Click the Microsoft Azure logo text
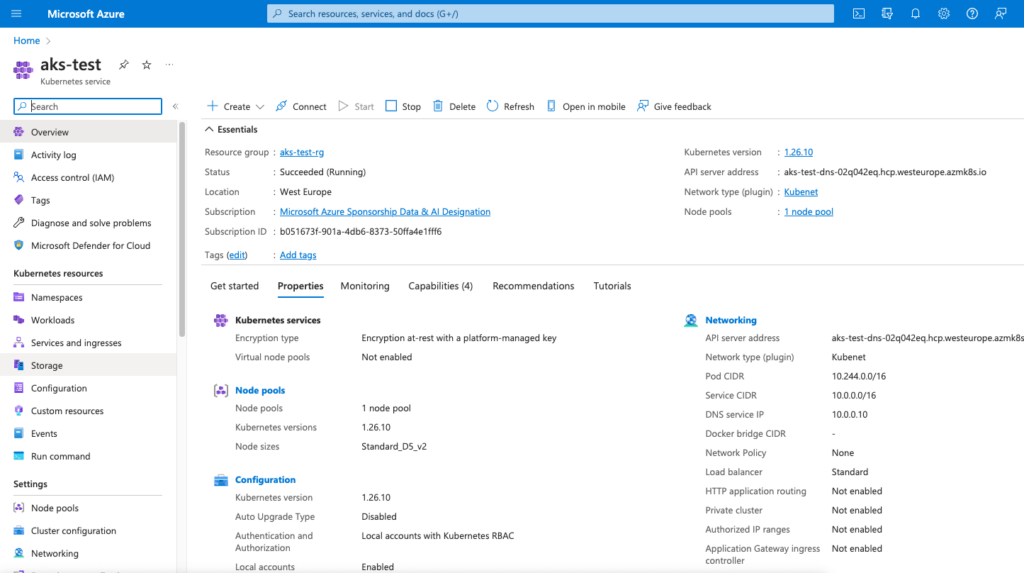1024x573 pixels. (86, 14)
